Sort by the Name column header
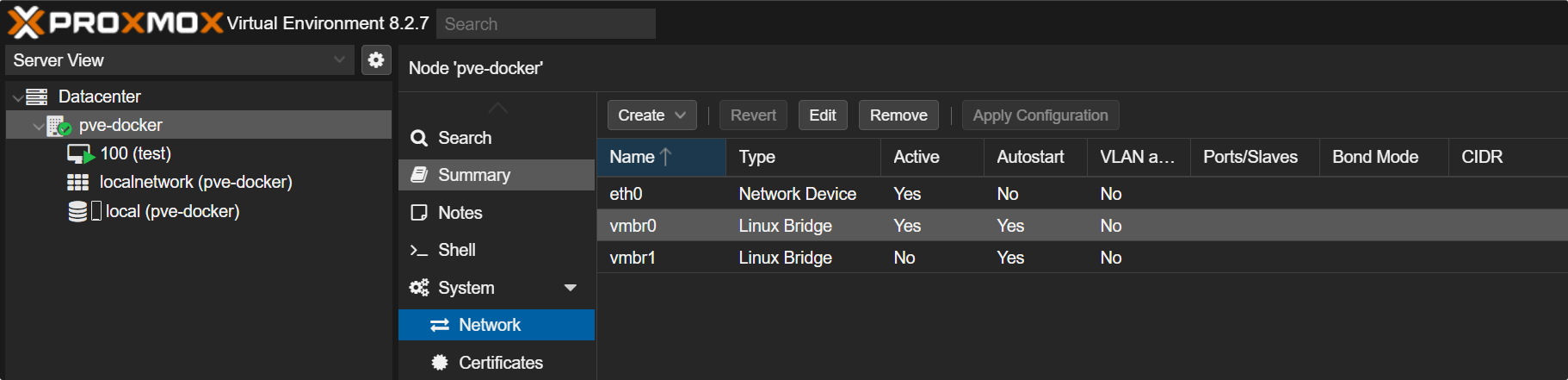Screen dimensions: 1568x380 click(x=633, y=157)
